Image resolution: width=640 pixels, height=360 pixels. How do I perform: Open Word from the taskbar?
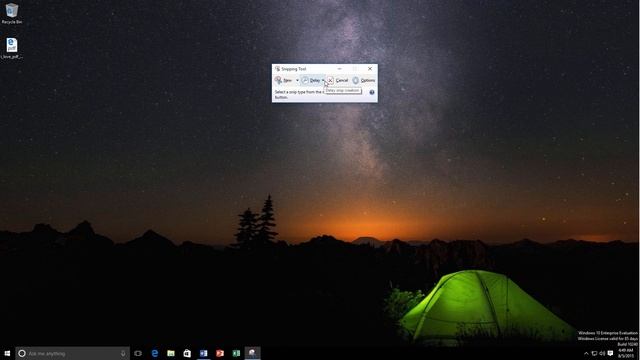tap(203, 353)
